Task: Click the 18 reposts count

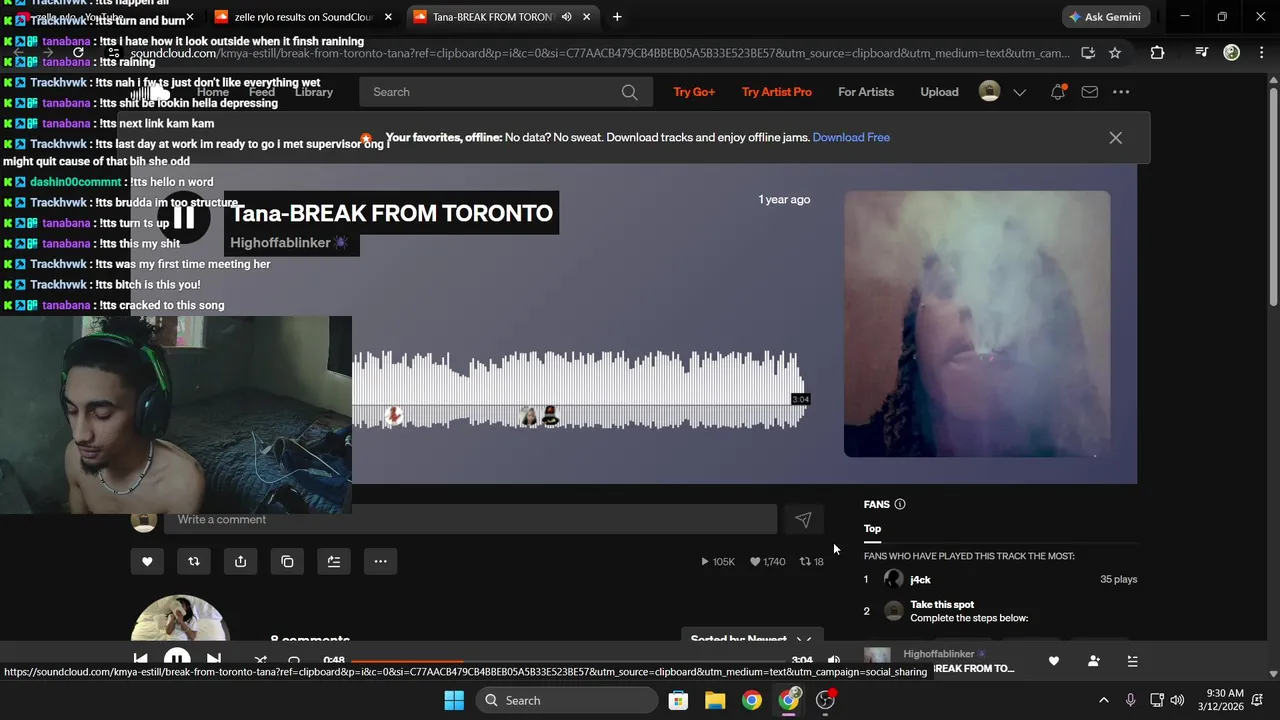Action: 812,562
